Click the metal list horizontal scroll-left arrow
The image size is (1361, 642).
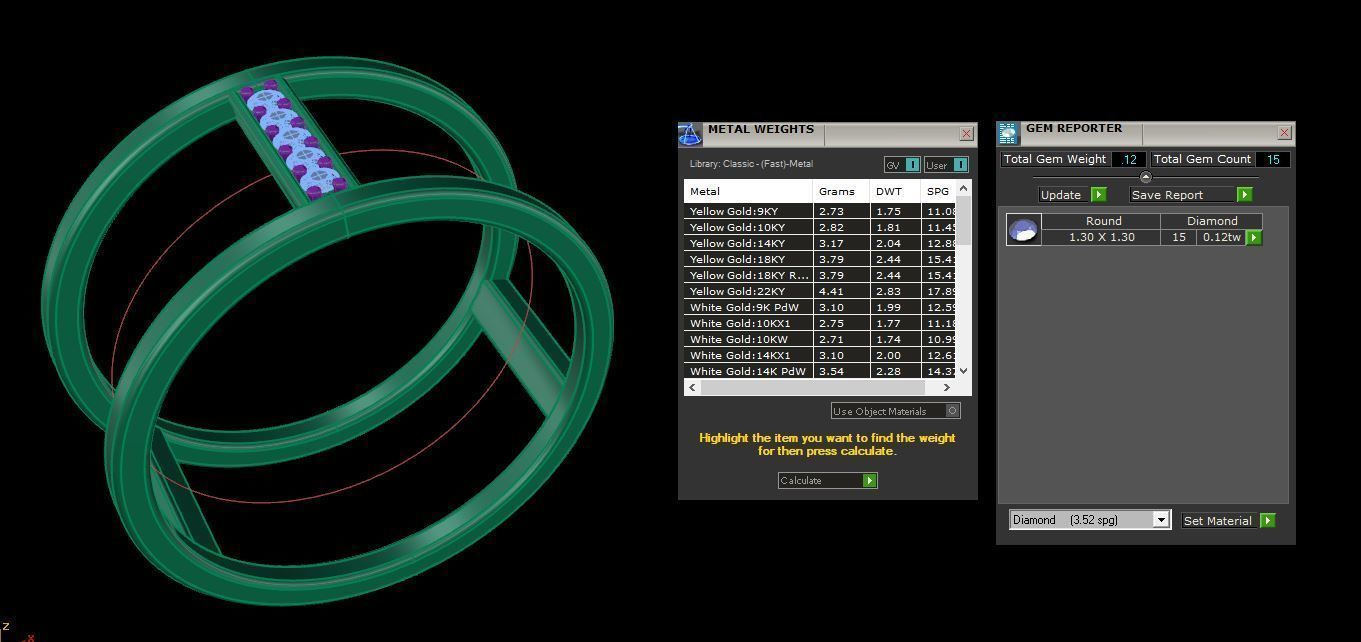pos(691,387)
